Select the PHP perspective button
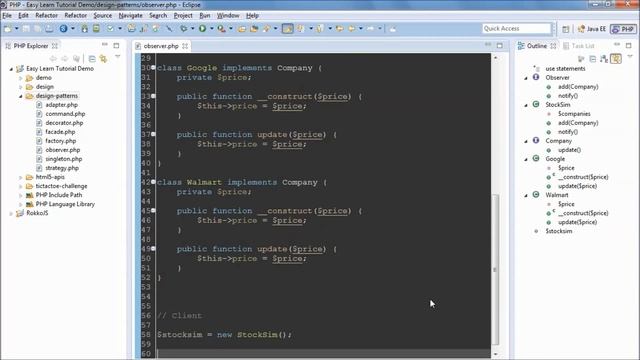640x360 pixels. 623,29
